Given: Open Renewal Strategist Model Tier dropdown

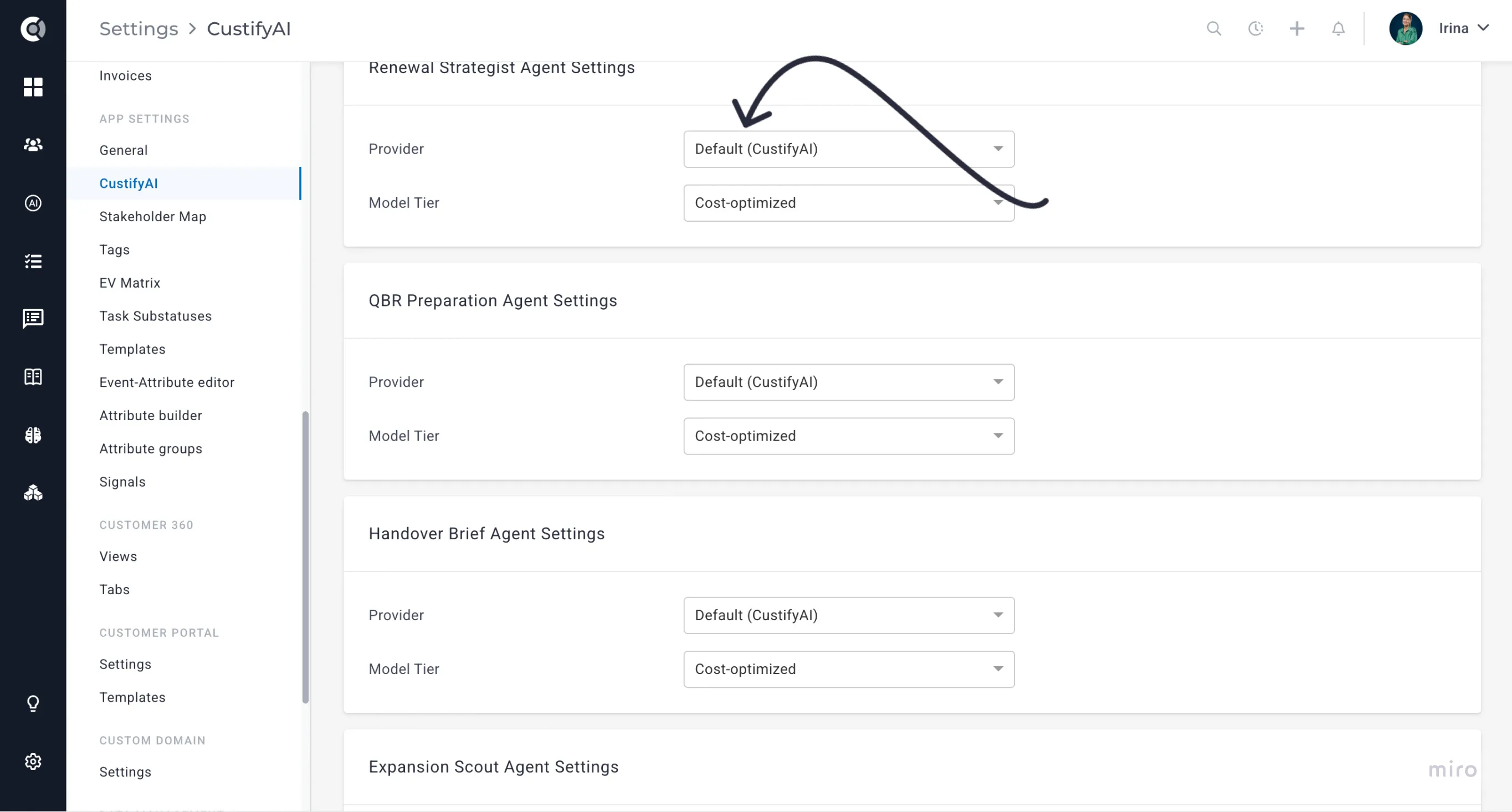Looking at the screenshot, I should click(x=849, y=203).
